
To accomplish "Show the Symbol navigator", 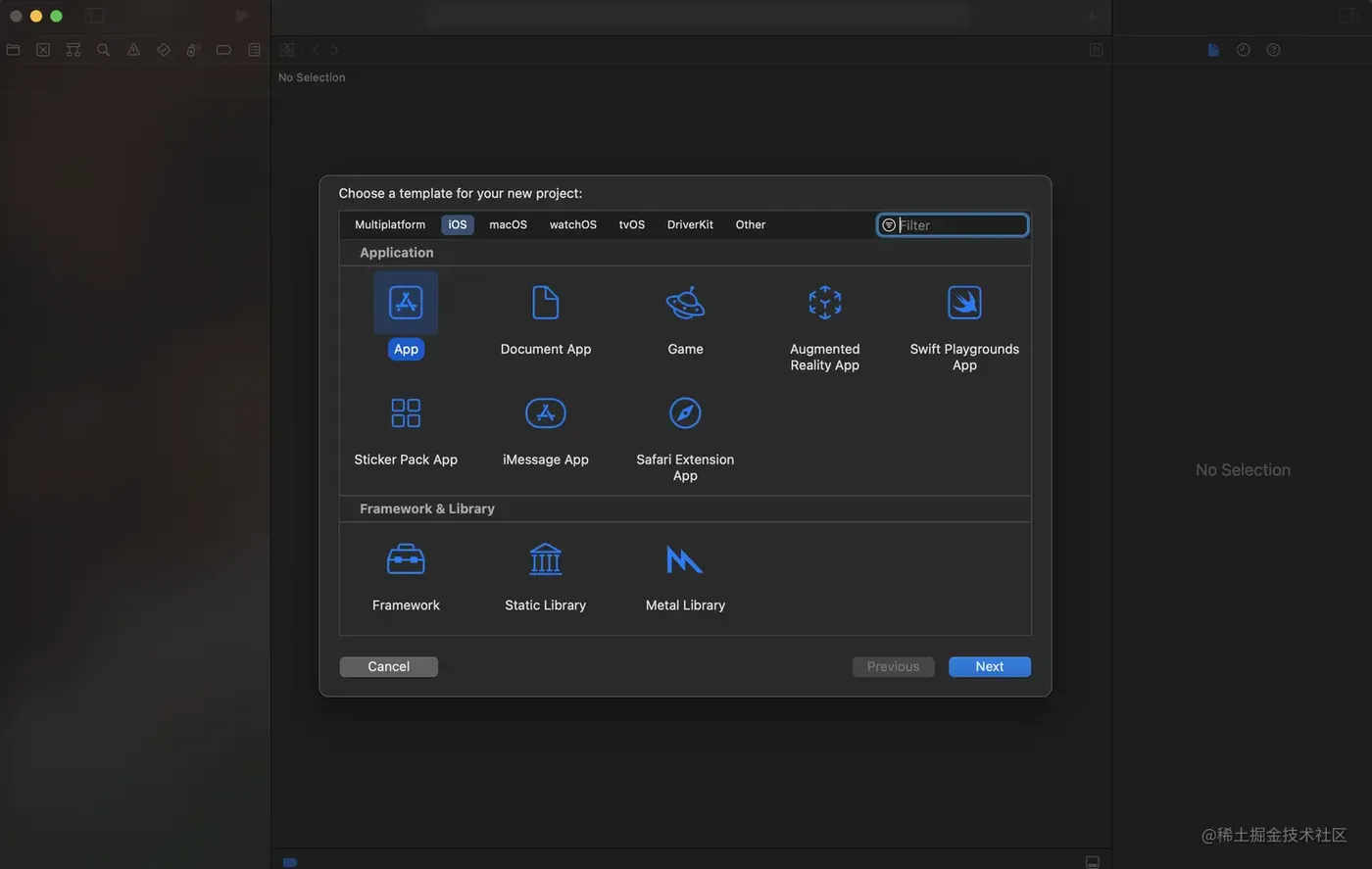I will click(73, 50).
